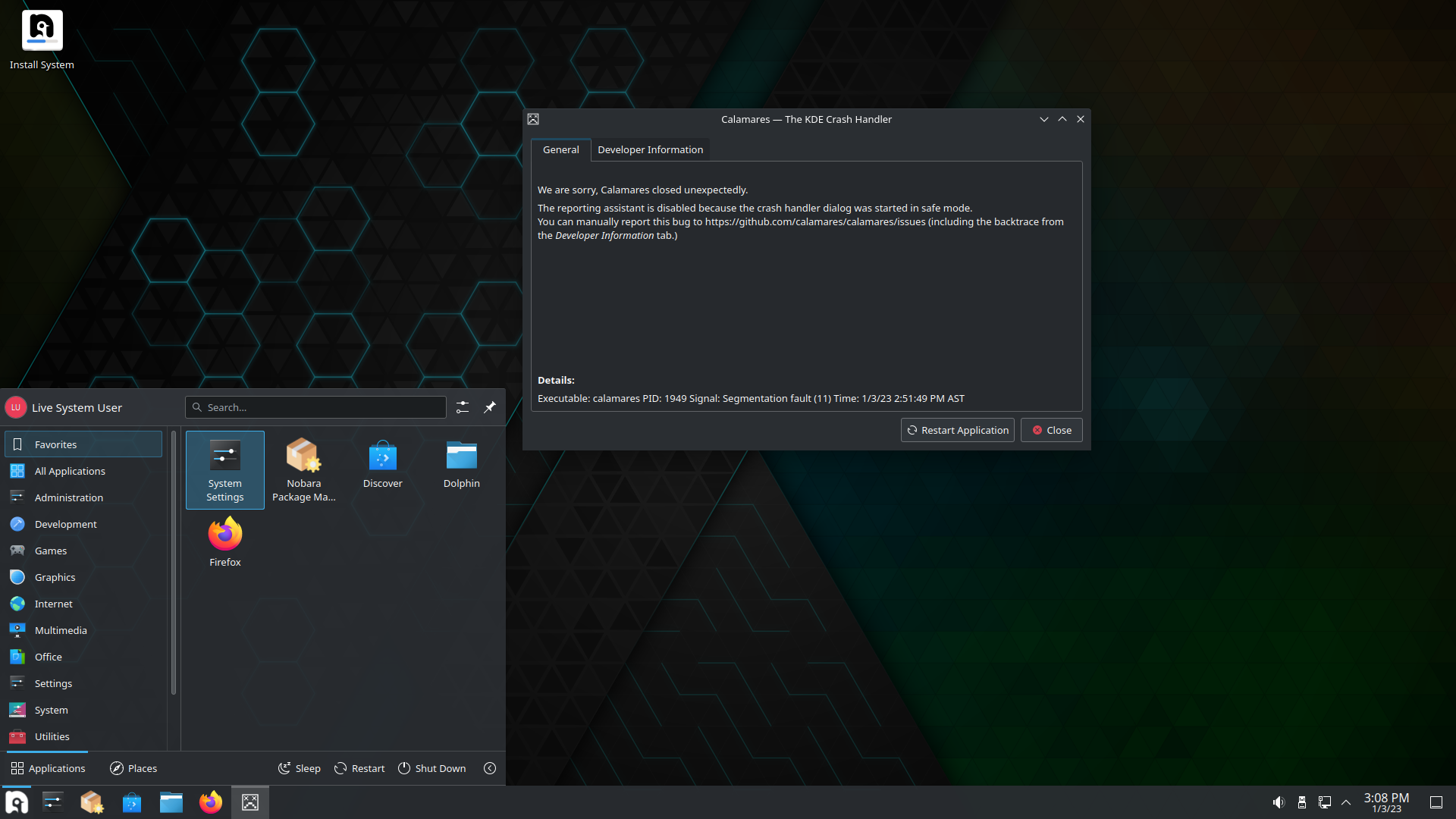The width and height of the screenshot is (1456, 819).
Task: Click the Nobara application launcher in taskbar
Action: [17, 802]
